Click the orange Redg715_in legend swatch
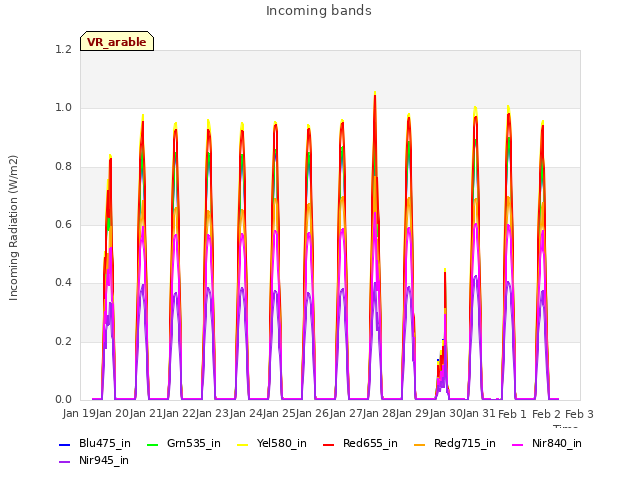The width and height of the screenshot is (640, 480). click(419, 444)
